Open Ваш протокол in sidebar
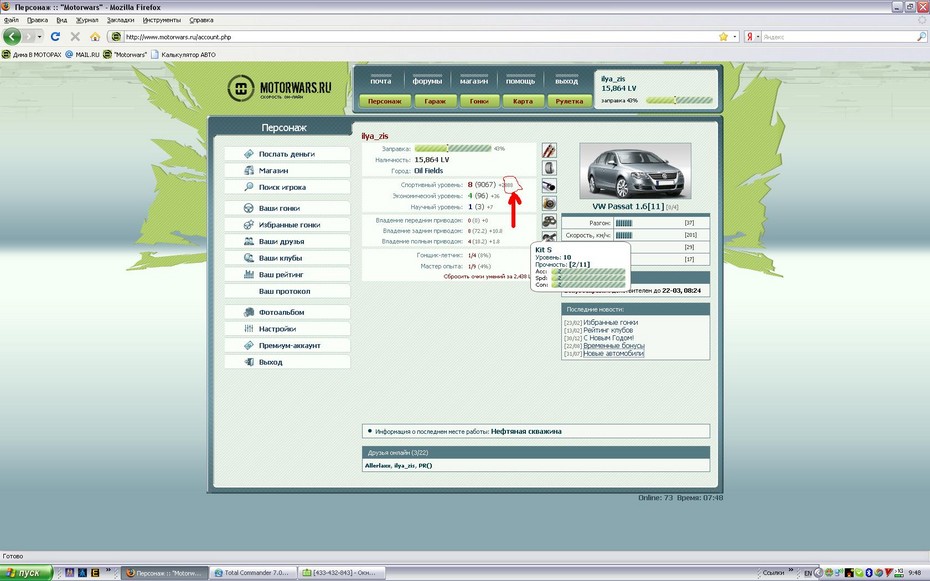 click(x=287, y=292)
